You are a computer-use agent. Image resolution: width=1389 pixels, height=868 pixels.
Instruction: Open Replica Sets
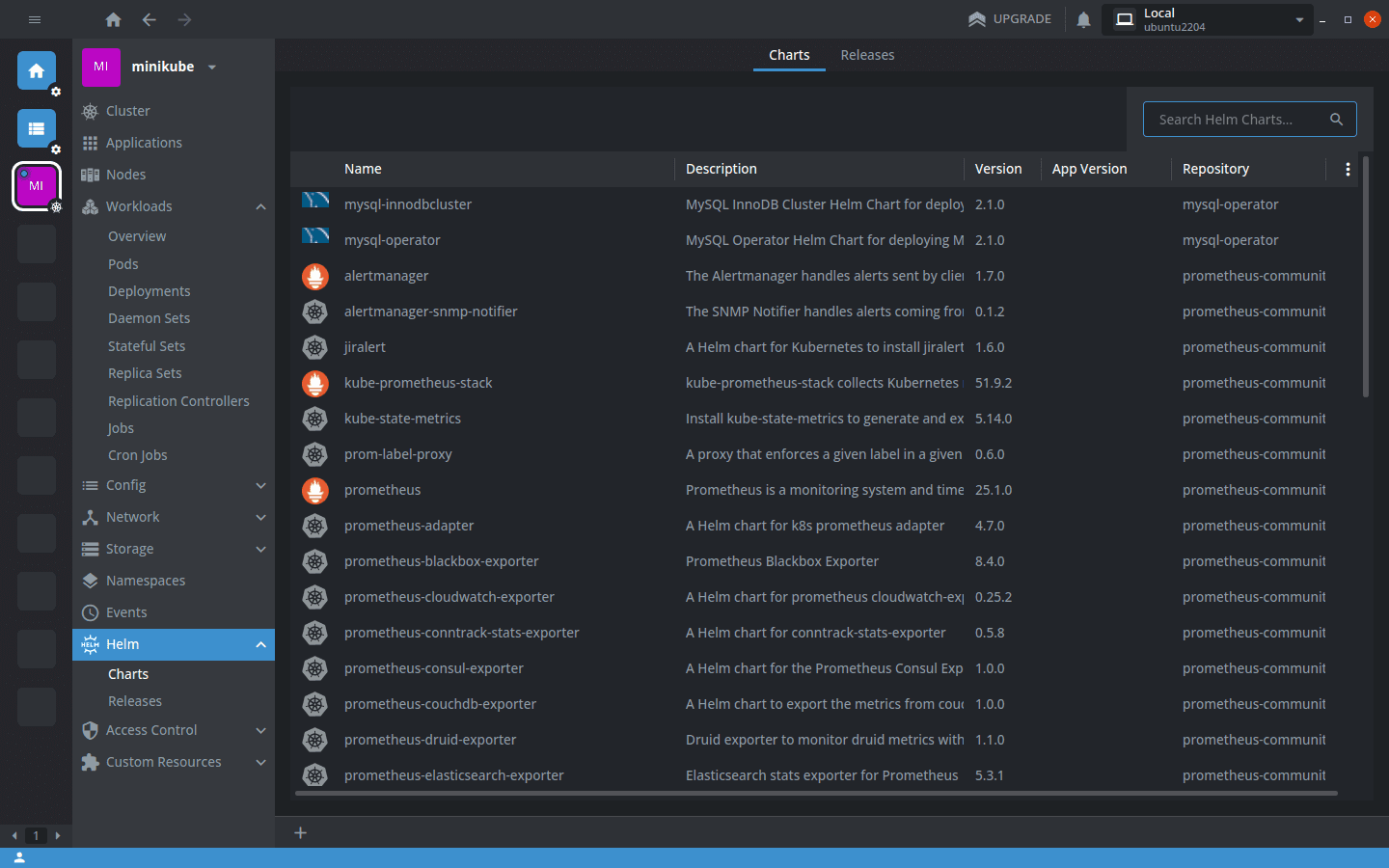145,373
